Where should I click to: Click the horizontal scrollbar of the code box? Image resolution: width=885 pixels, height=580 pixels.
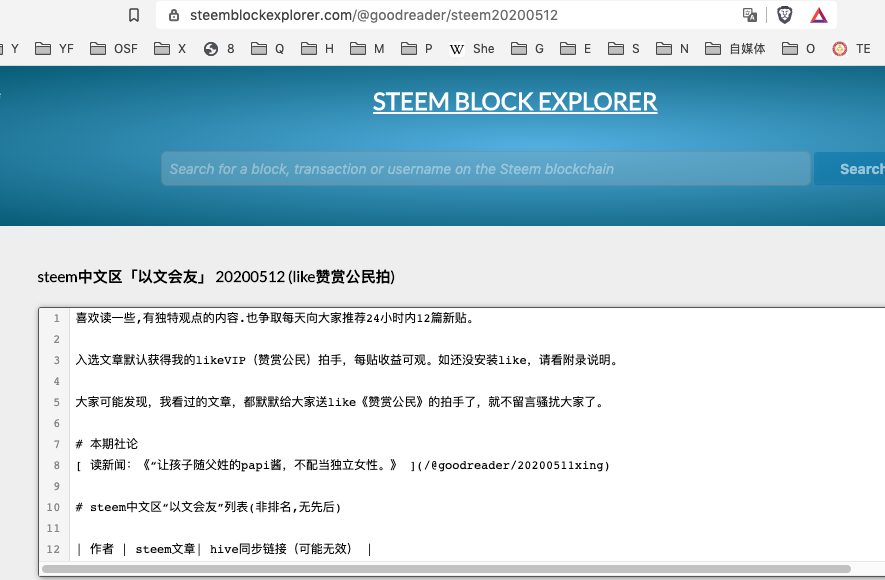(x=446, y=569)
